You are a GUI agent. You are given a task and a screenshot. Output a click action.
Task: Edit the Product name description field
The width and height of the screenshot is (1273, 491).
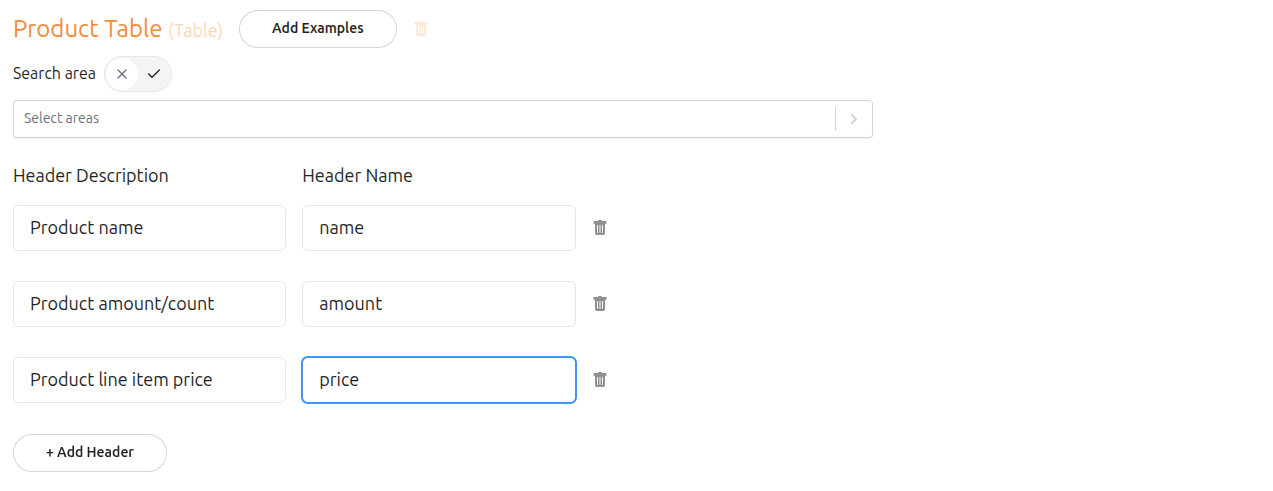(x=149, y=228)
